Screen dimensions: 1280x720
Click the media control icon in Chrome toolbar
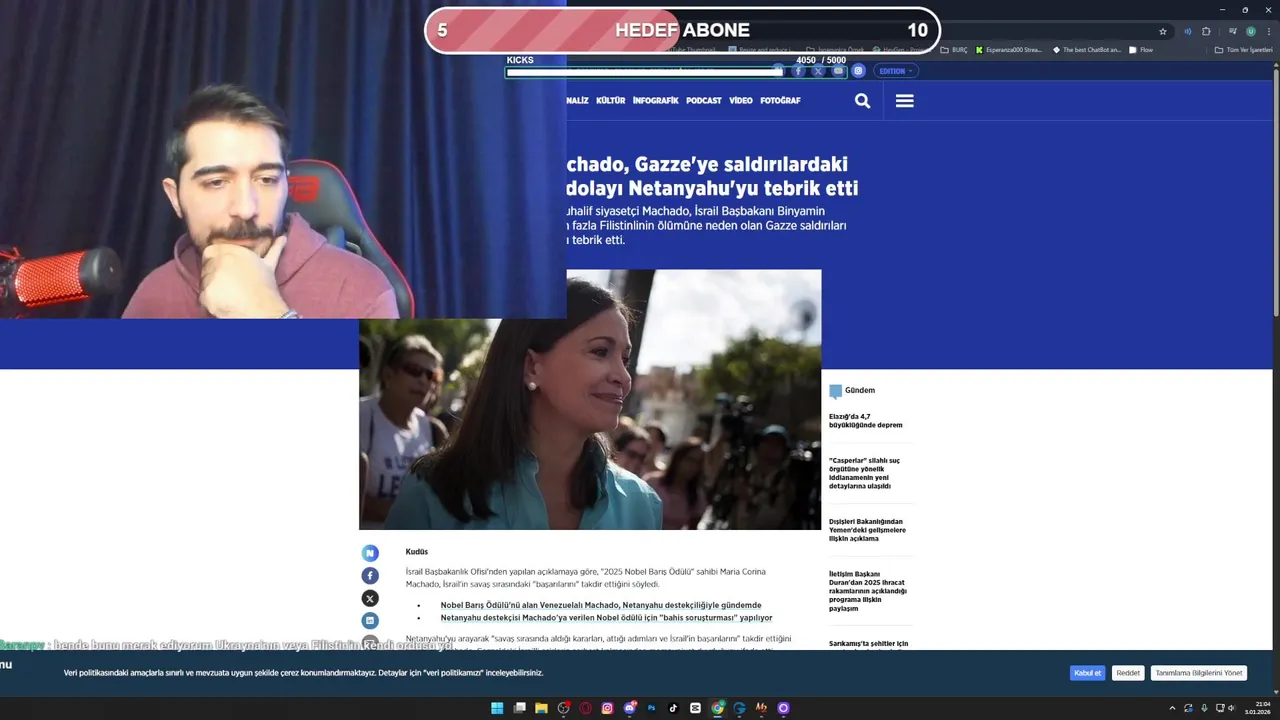[x=1233, y=31]
